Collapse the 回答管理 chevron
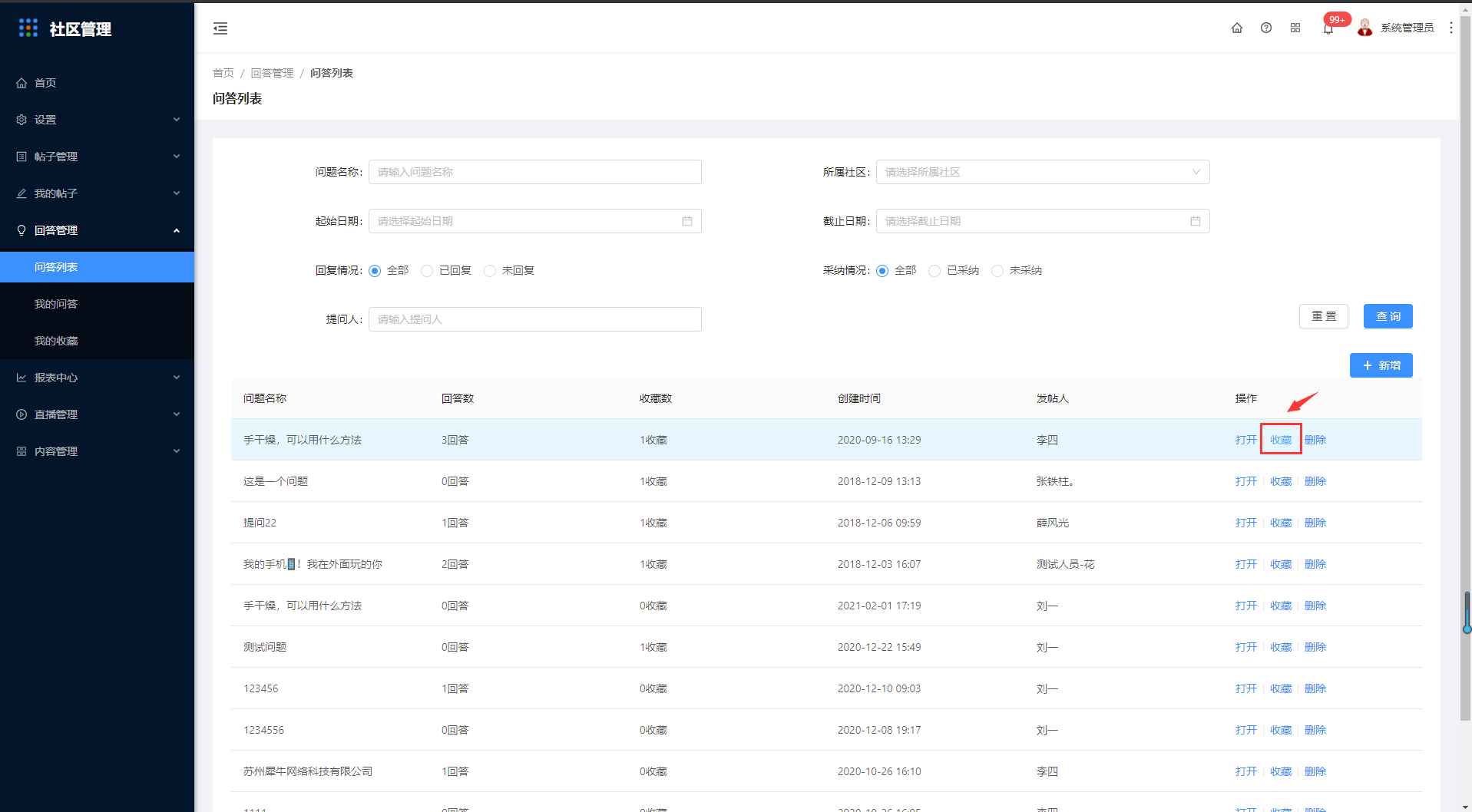This screenshot has width=1472, height=812. pyautogui.click(x=177, y=230)
